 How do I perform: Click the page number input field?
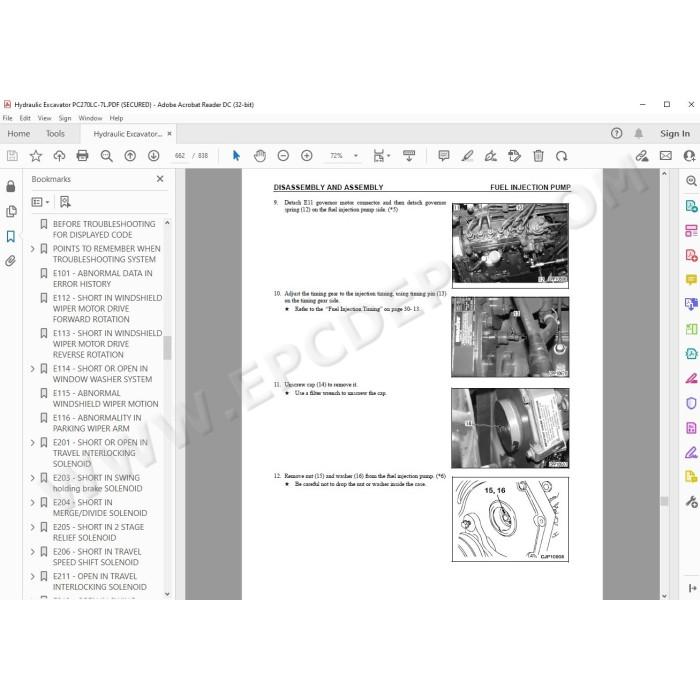[x=180, y=156]
